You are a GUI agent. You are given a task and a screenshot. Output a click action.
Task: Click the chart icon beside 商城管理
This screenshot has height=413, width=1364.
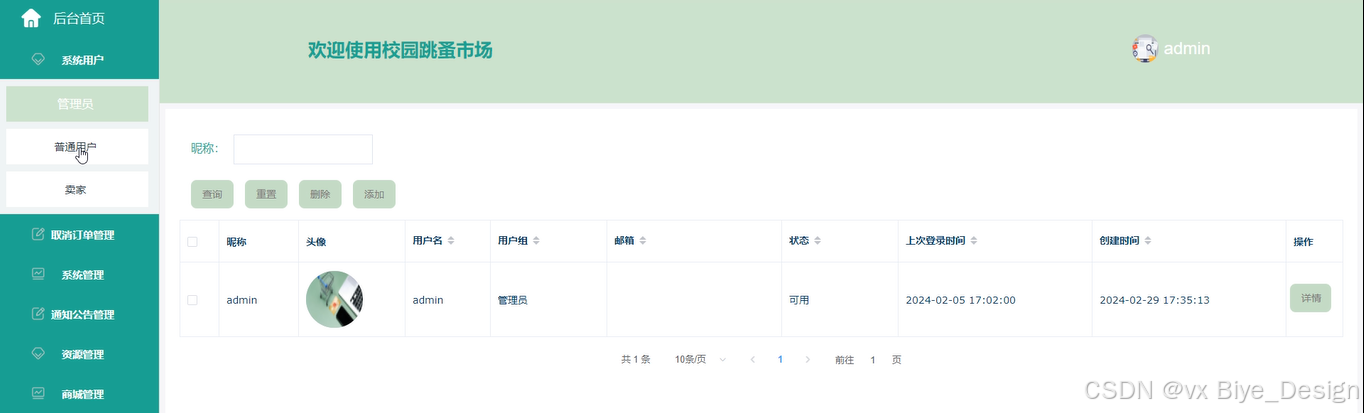coord(38,394)
